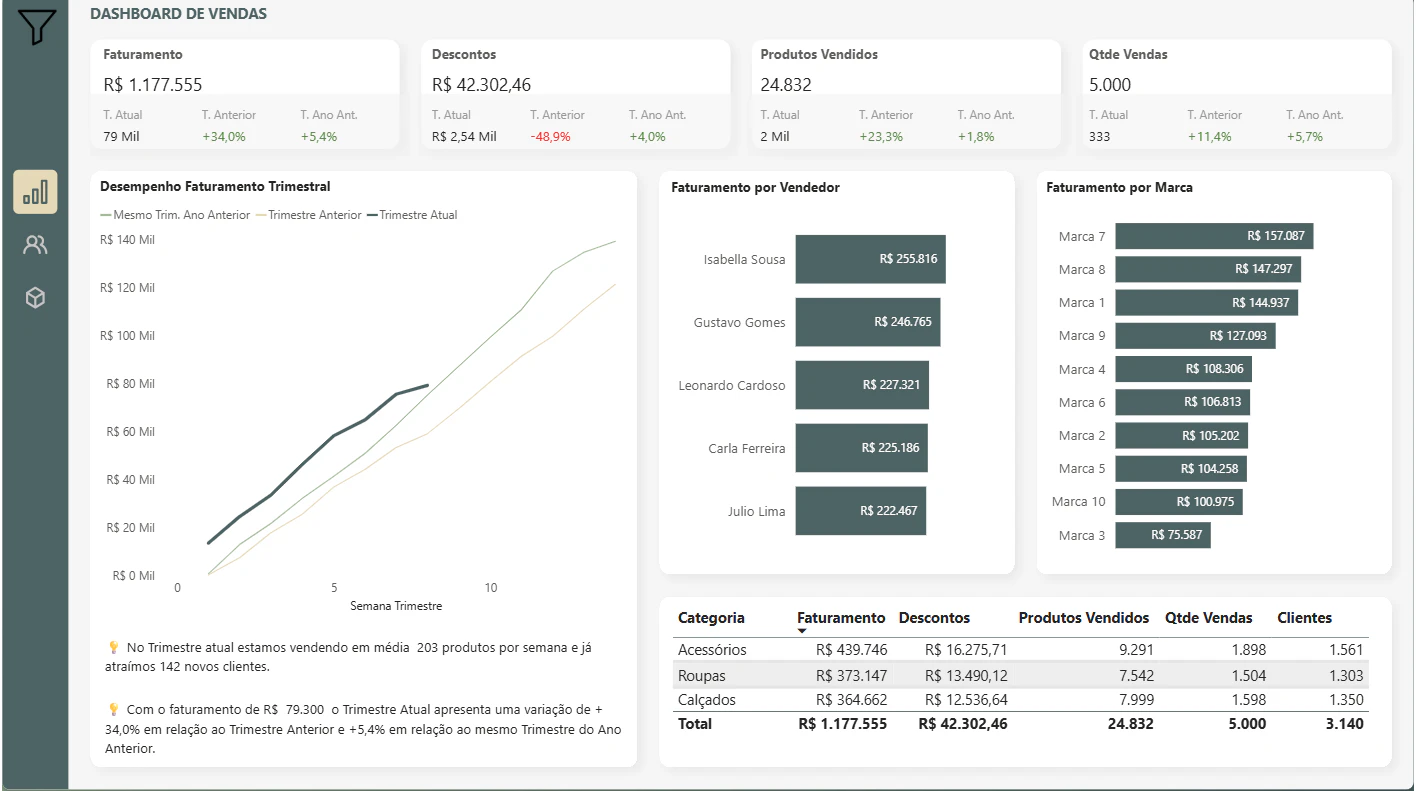
Task: Click the Calçados category row
Action: click(1023, 700)
